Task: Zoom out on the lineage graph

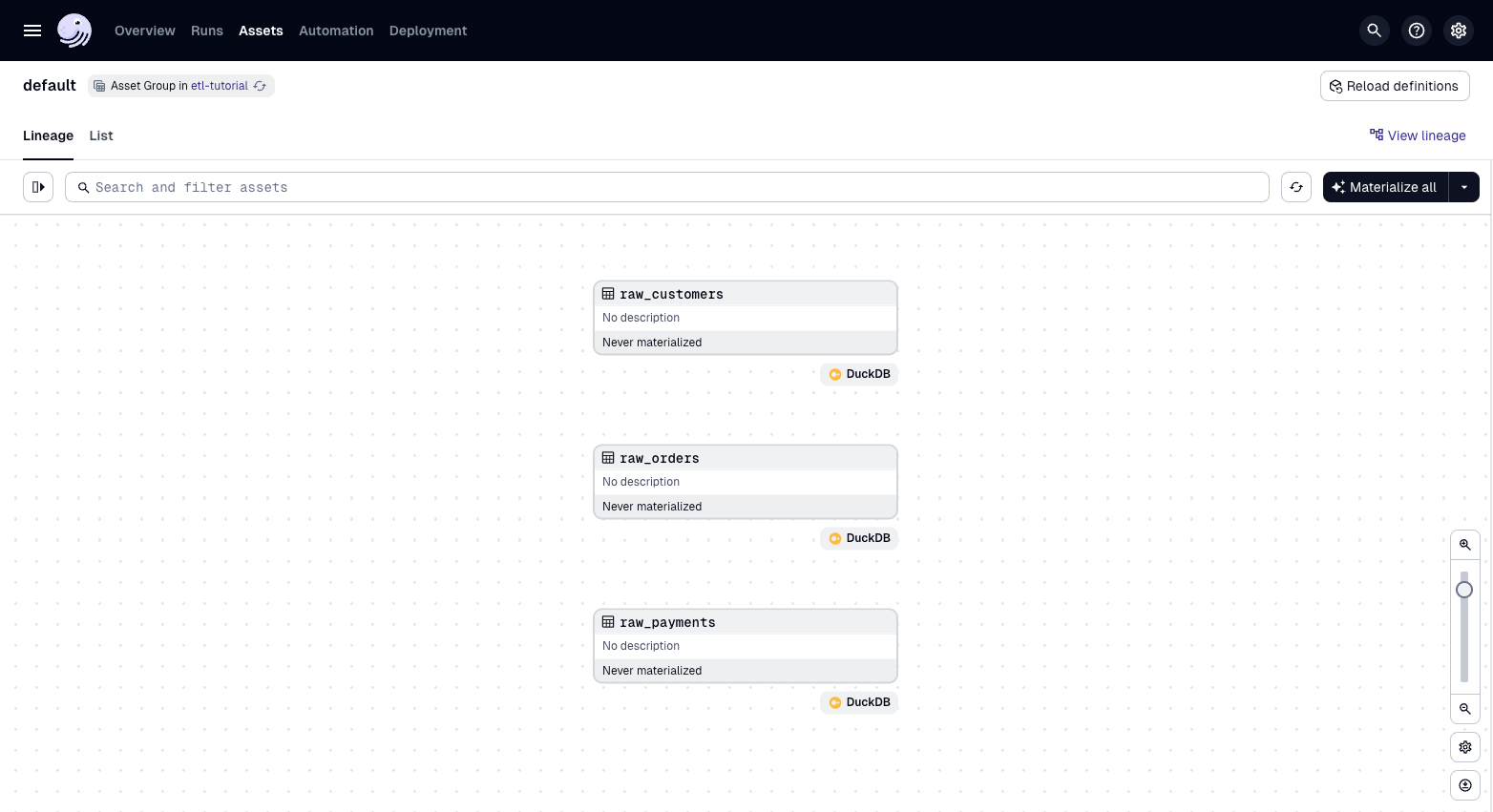Action: [x=1464, y=709]
